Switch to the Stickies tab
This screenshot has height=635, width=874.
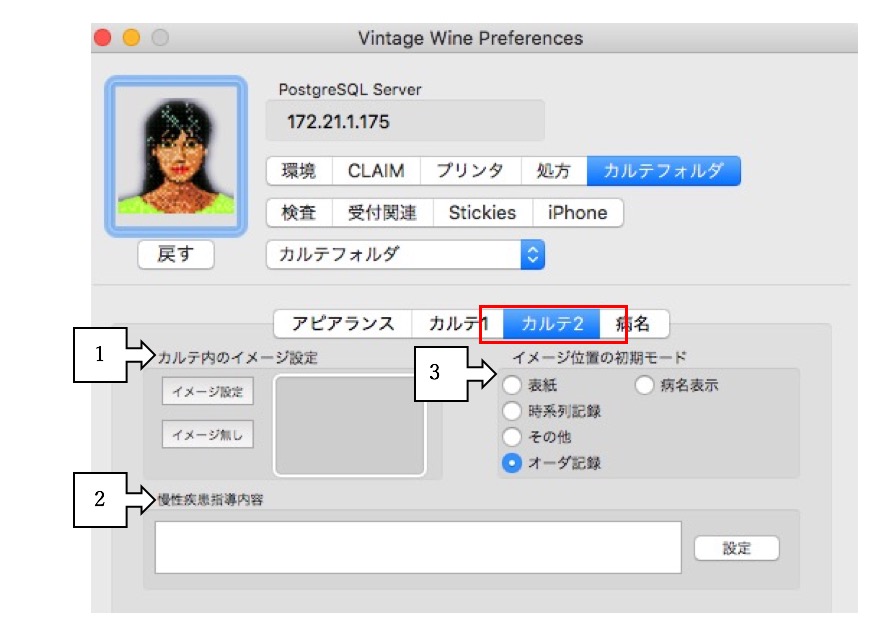click(x=482, y=213)
